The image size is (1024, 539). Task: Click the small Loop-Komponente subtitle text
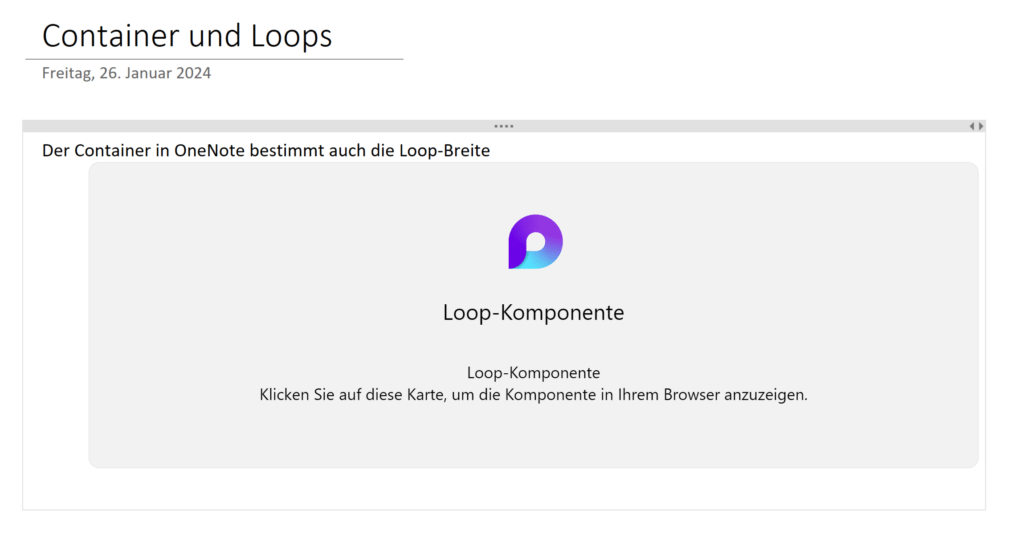coord(534,372)
